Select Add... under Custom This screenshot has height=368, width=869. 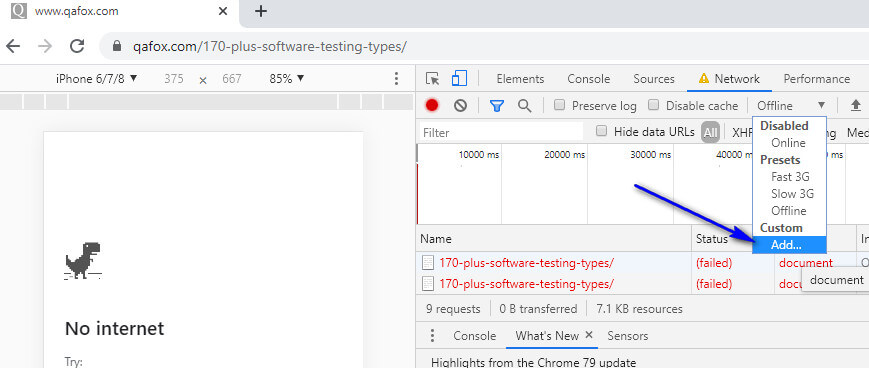[789, 244]
